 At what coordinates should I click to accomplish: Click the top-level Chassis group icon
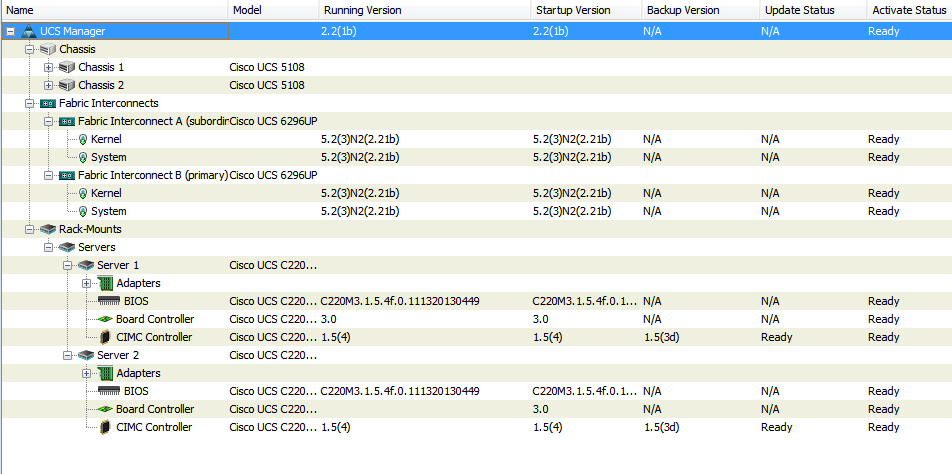pos(48,50)
